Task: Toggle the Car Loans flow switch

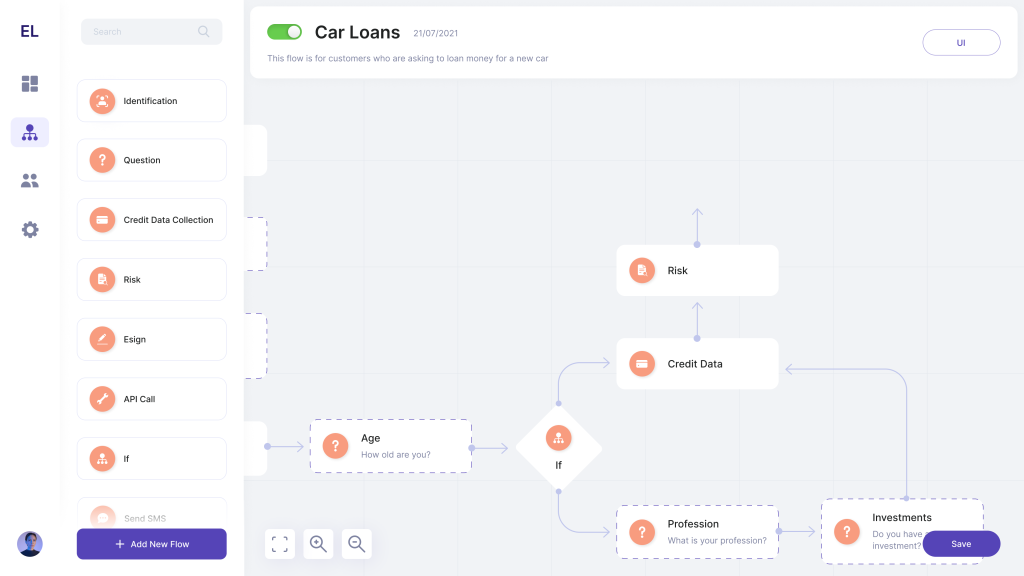Action: coord(284,32)
